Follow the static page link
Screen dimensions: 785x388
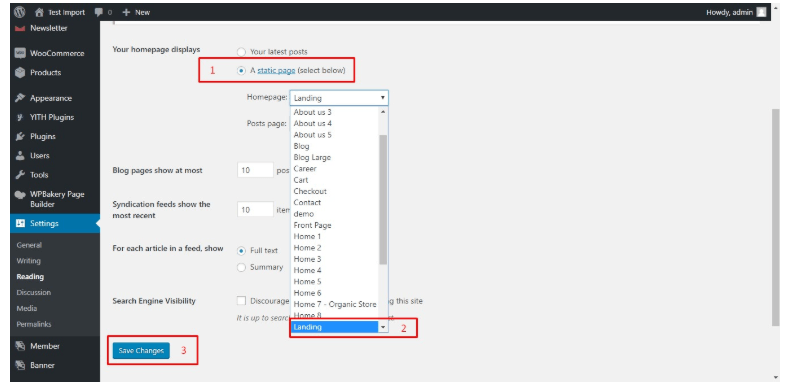click(276, 71)
